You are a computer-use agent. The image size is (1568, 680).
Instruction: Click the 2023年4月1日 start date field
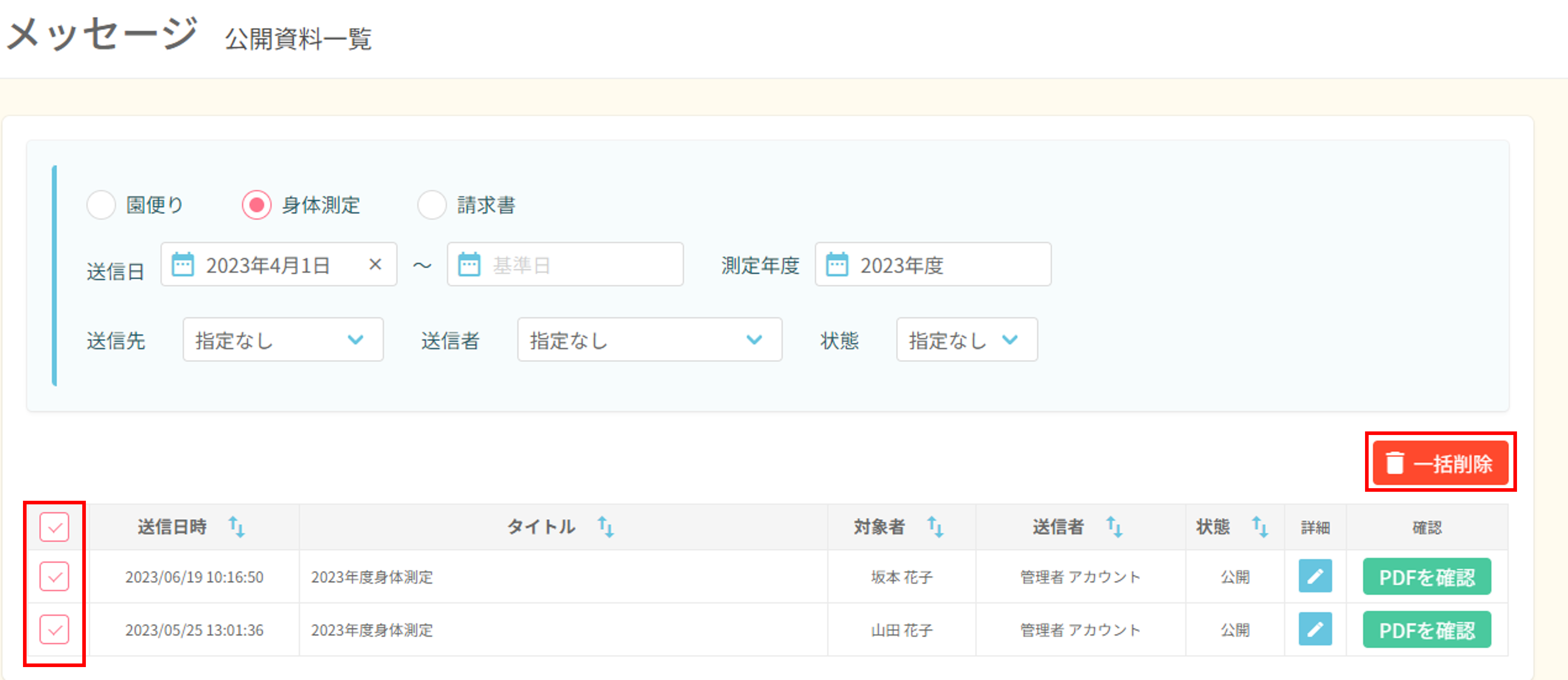coord(279,264)
